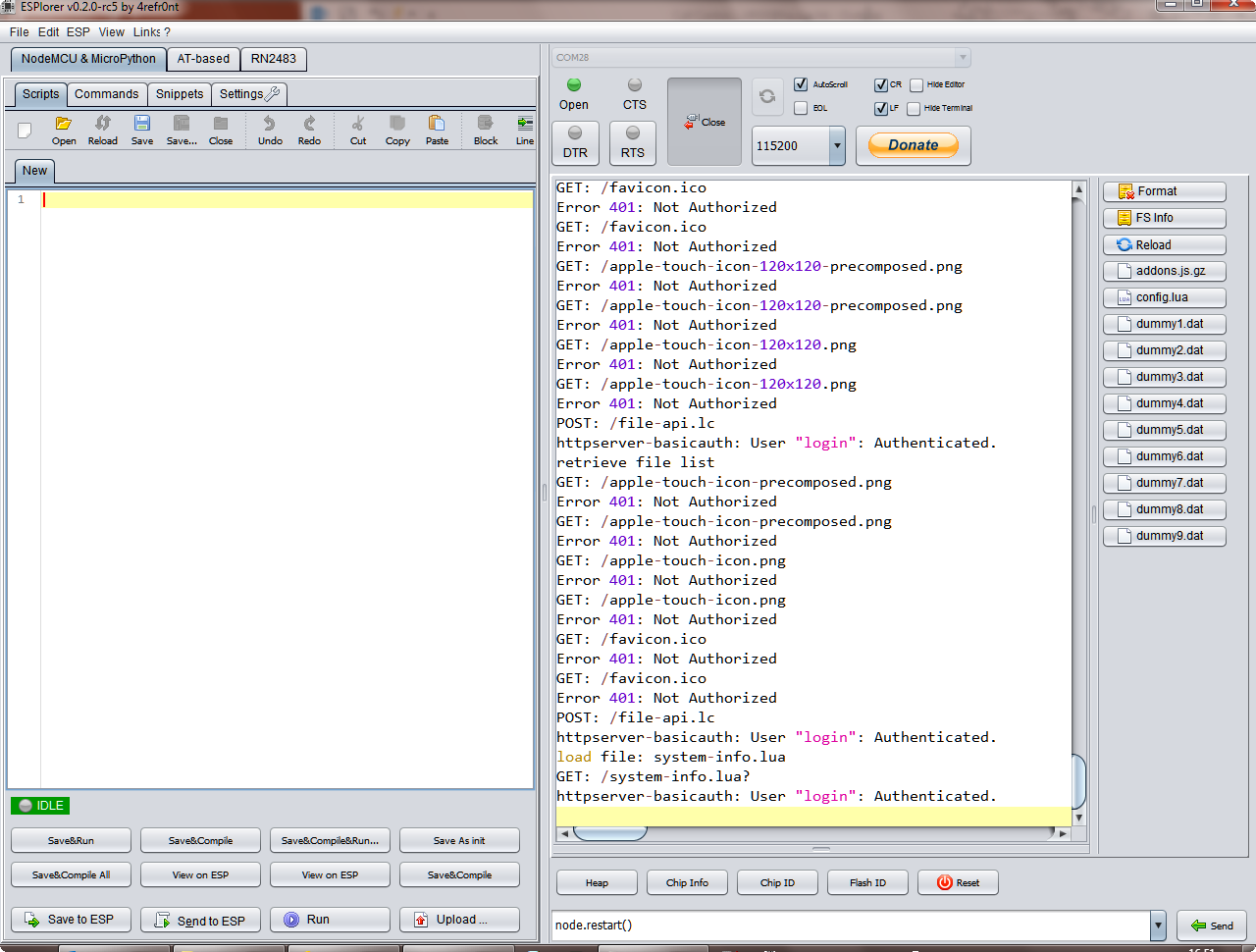Close the serial connection
The height and width of the screenshot is (952, 1256).
point(705,122)
